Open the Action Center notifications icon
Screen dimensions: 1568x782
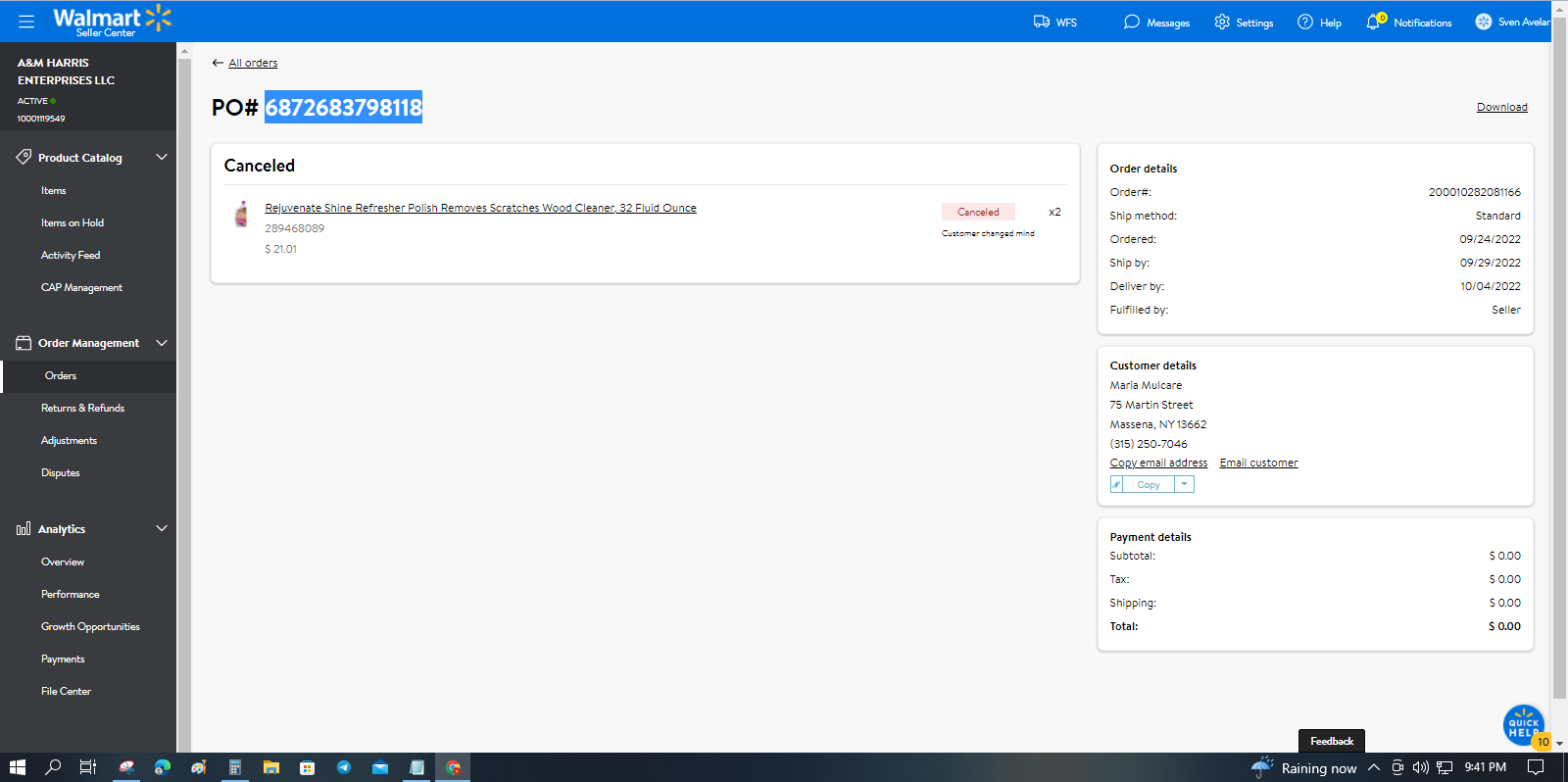pyautogui.click(x=1536, y=767)
